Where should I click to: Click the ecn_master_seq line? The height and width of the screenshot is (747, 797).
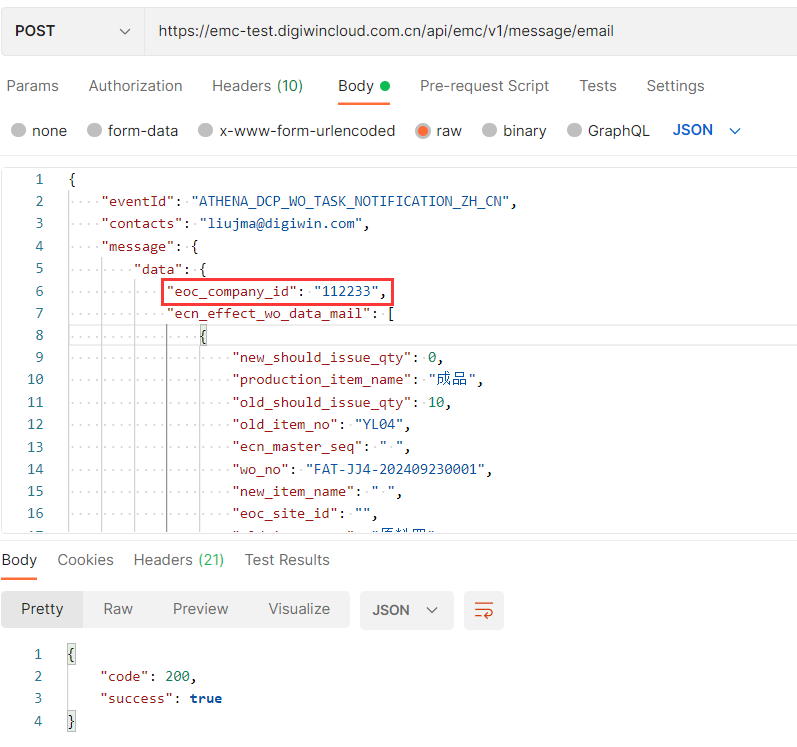click(321, 447)
